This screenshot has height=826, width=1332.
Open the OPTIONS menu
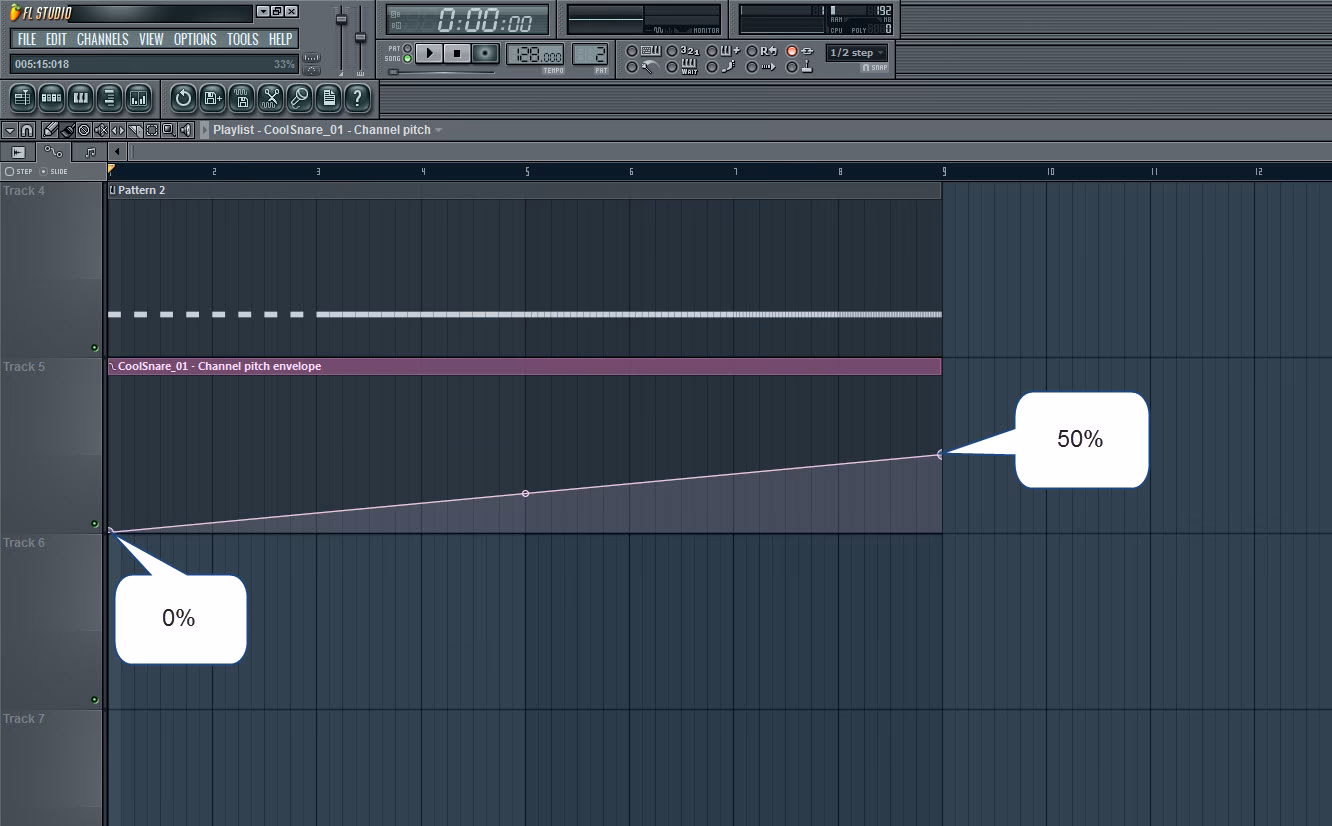194,39
